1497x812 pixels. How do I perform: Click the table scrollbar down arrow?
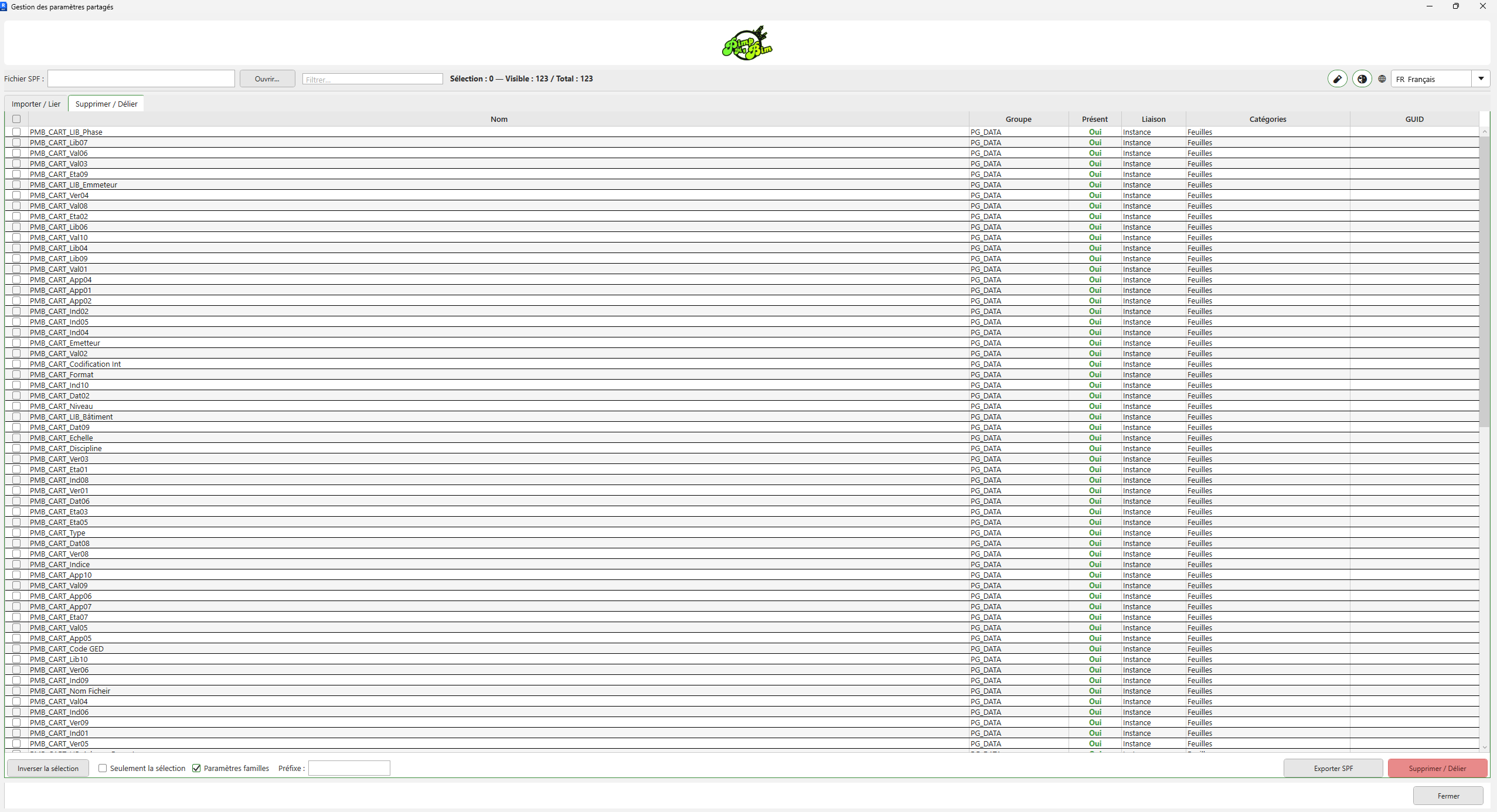(1485, 747)
